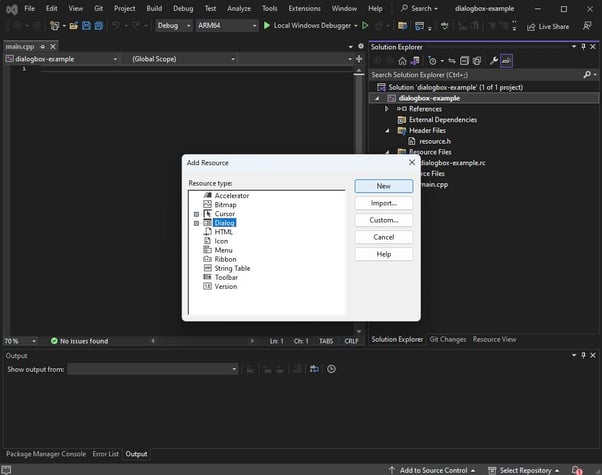The width and height of the screenshot is (602, 475).
Task: Click the green Start debugging arrow
Action: coord(267,25)
